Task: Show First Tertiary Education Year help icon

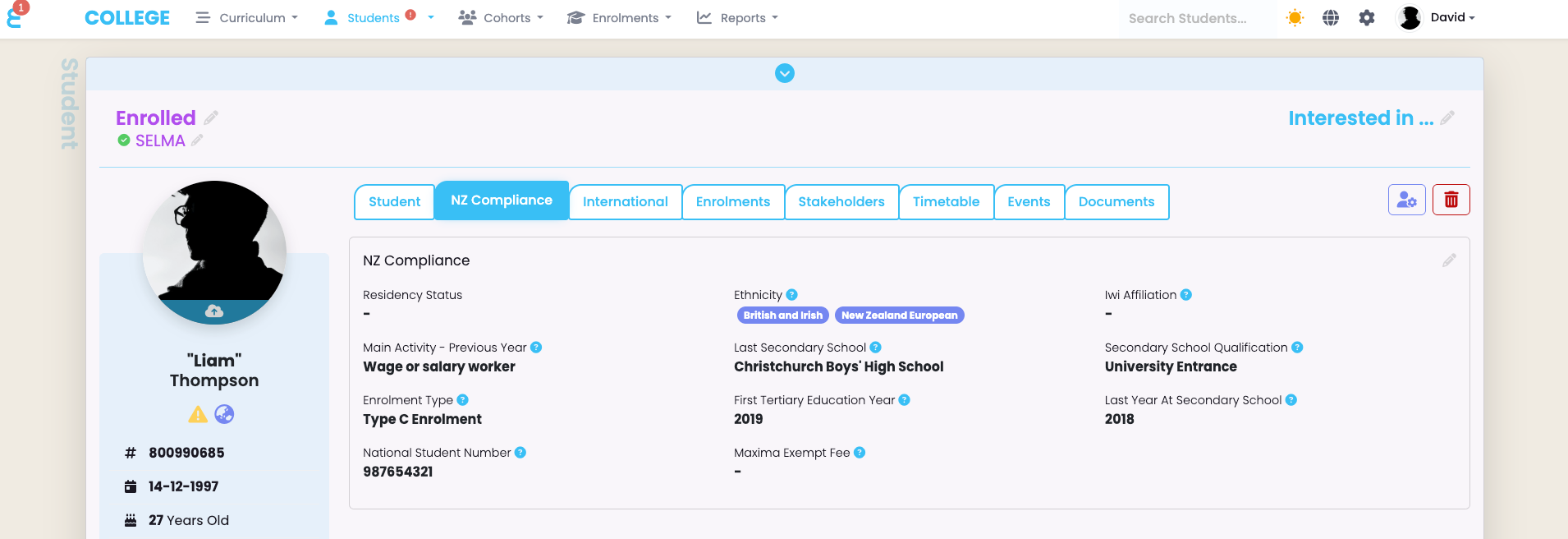Action: pyautogui.click(x=904, y=400)
